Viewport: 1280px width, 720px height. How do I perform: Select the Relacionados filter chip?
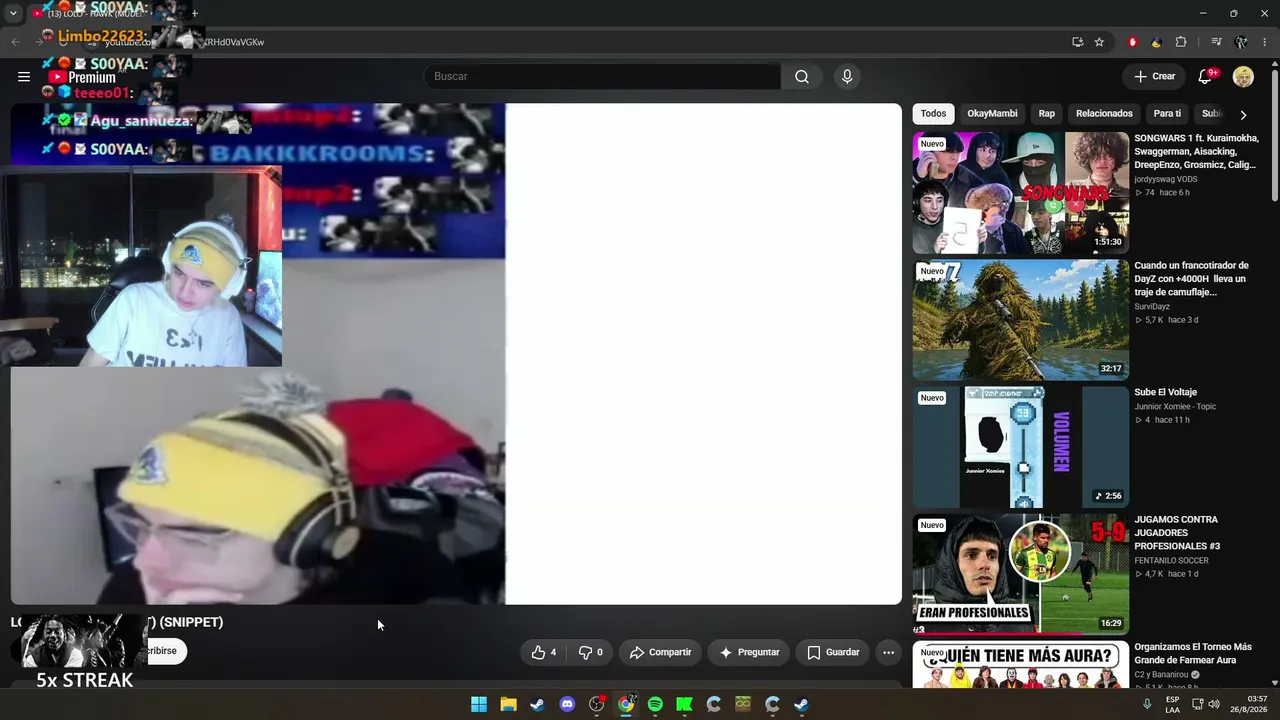(x=1104, y=114)
